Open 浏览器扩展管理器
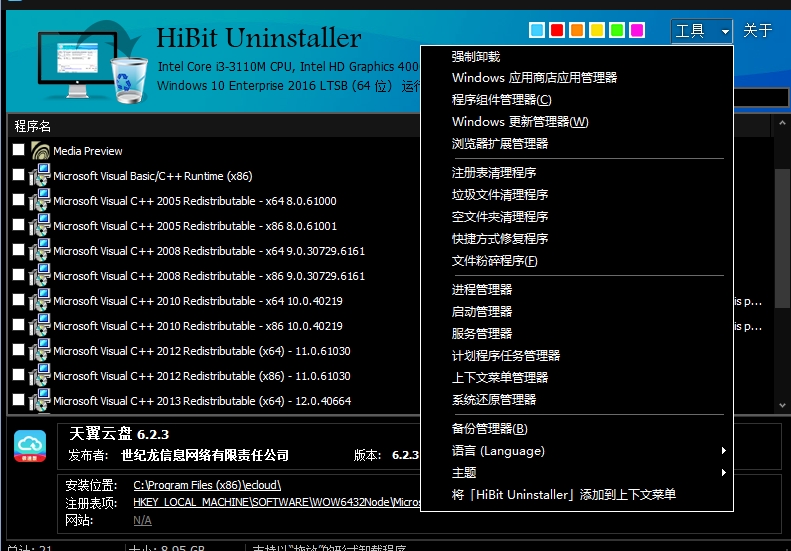 577,144
